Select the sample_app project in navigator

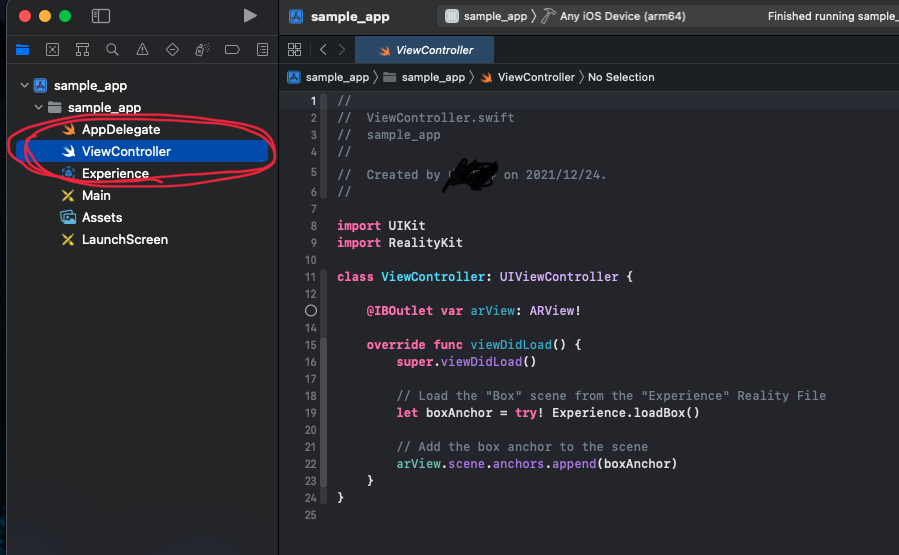(90, 85)
